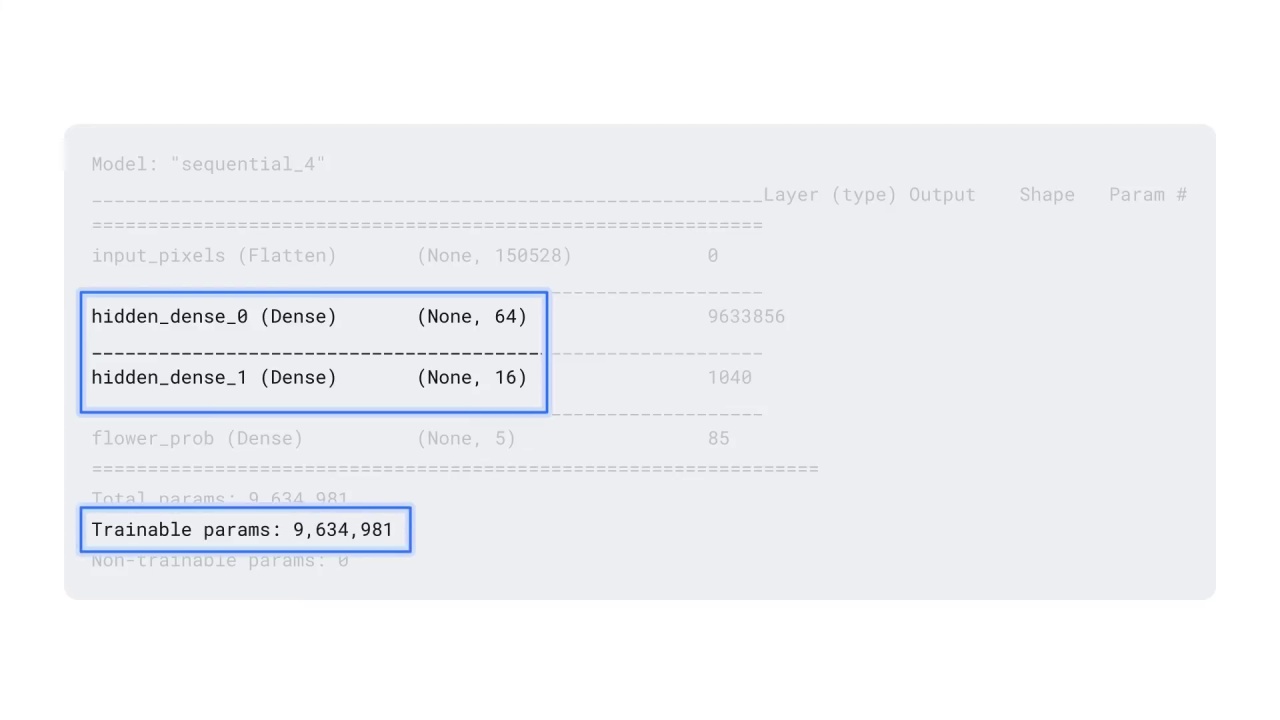This screenshot has height=720, width=1280.
Task: Click the "Layer (type)" column header
Action: 829,195
